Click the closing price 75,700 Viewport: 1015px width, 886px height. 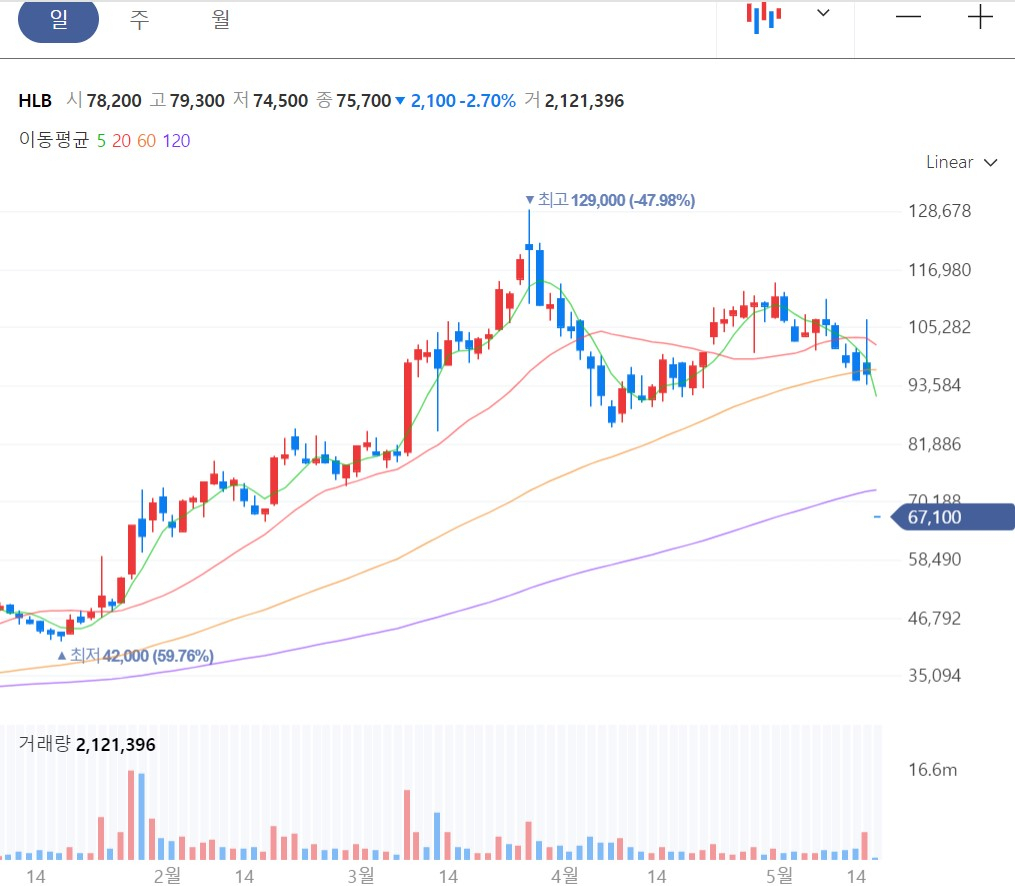pyautogui.click(x=363, y=101)
